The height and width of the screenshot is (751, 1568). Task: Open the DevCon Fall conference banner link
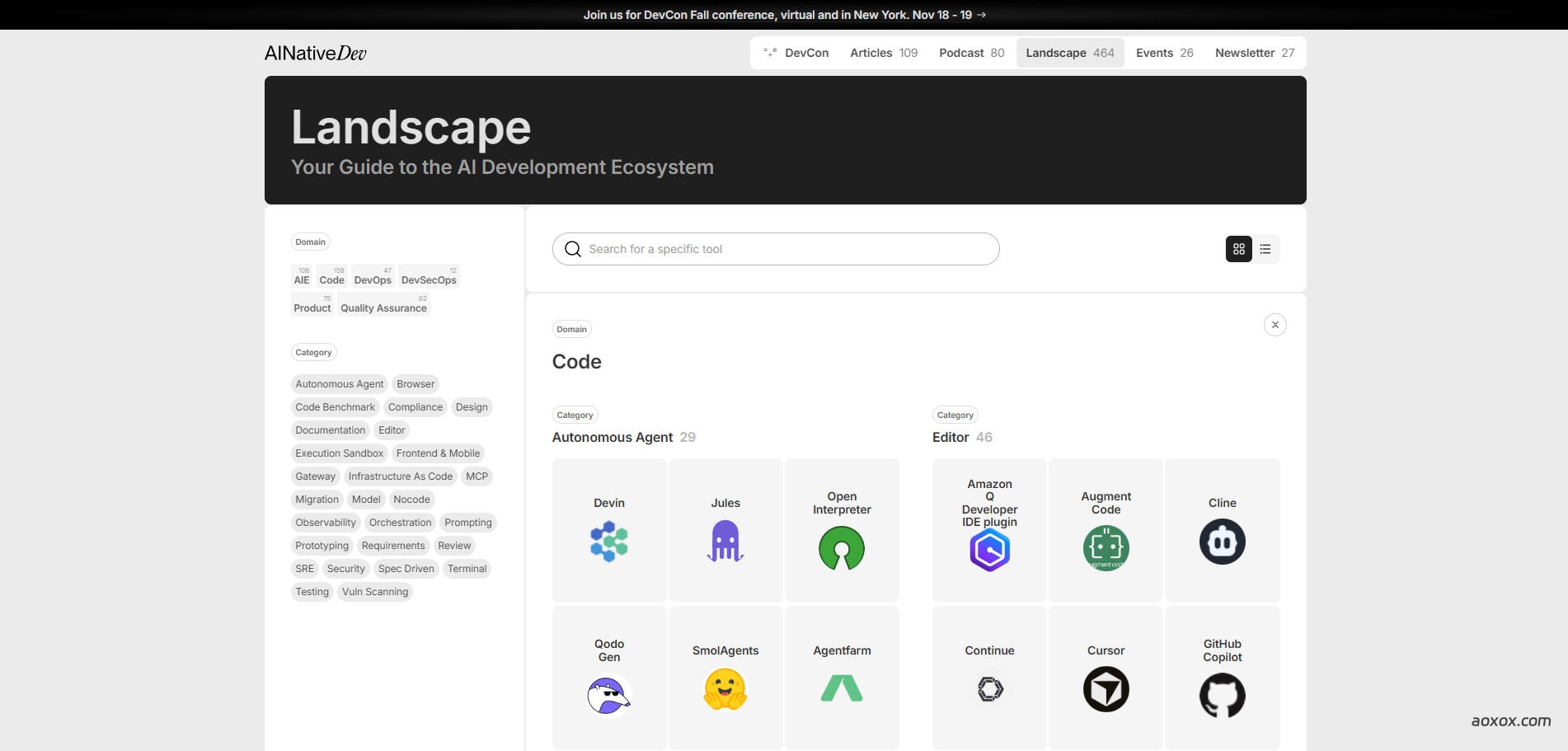tap(784, 15)
